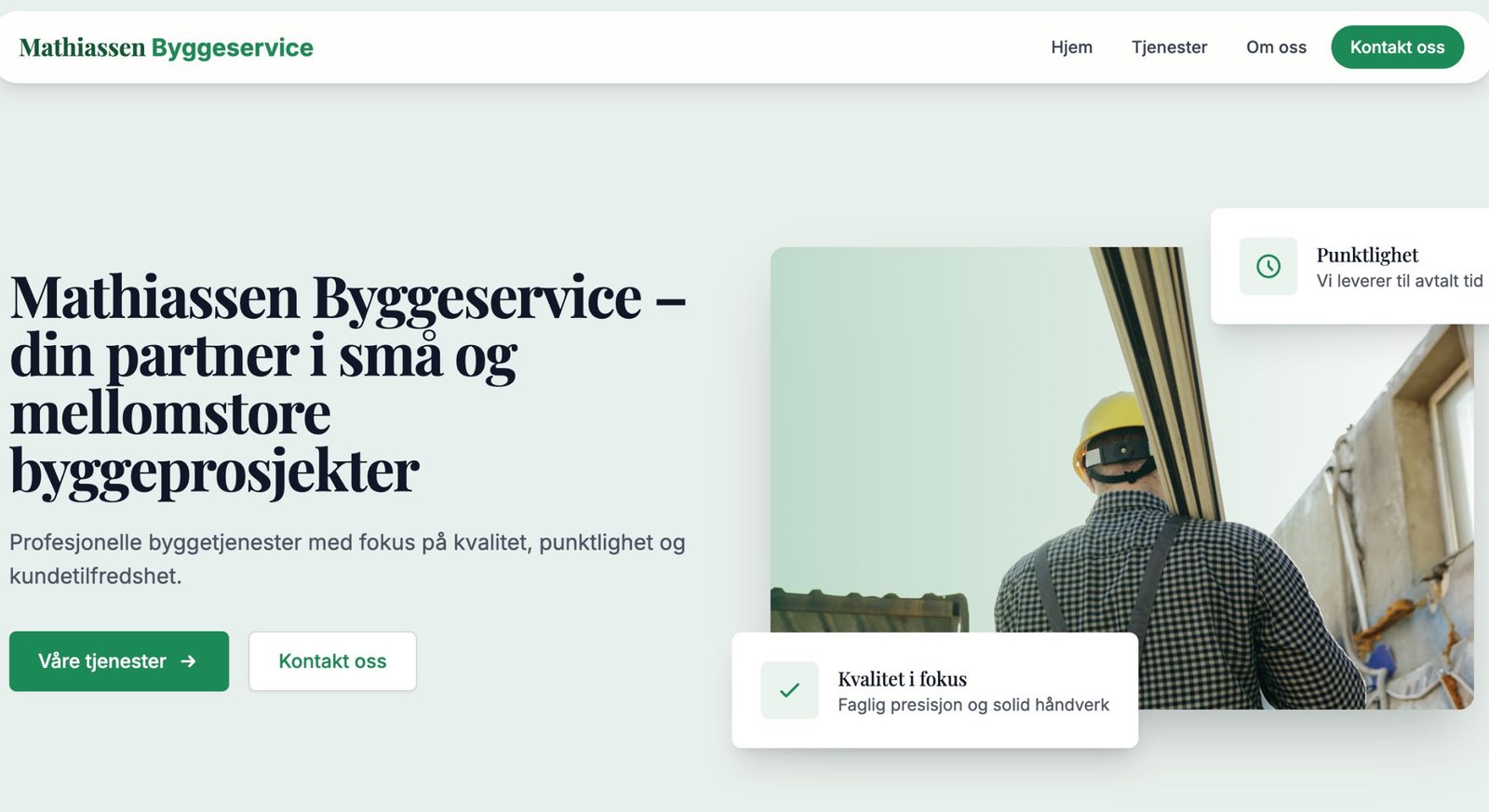
Task: Click the 'Profesjonelle byggetjenester' paragraph
Action: pos(346,558)
